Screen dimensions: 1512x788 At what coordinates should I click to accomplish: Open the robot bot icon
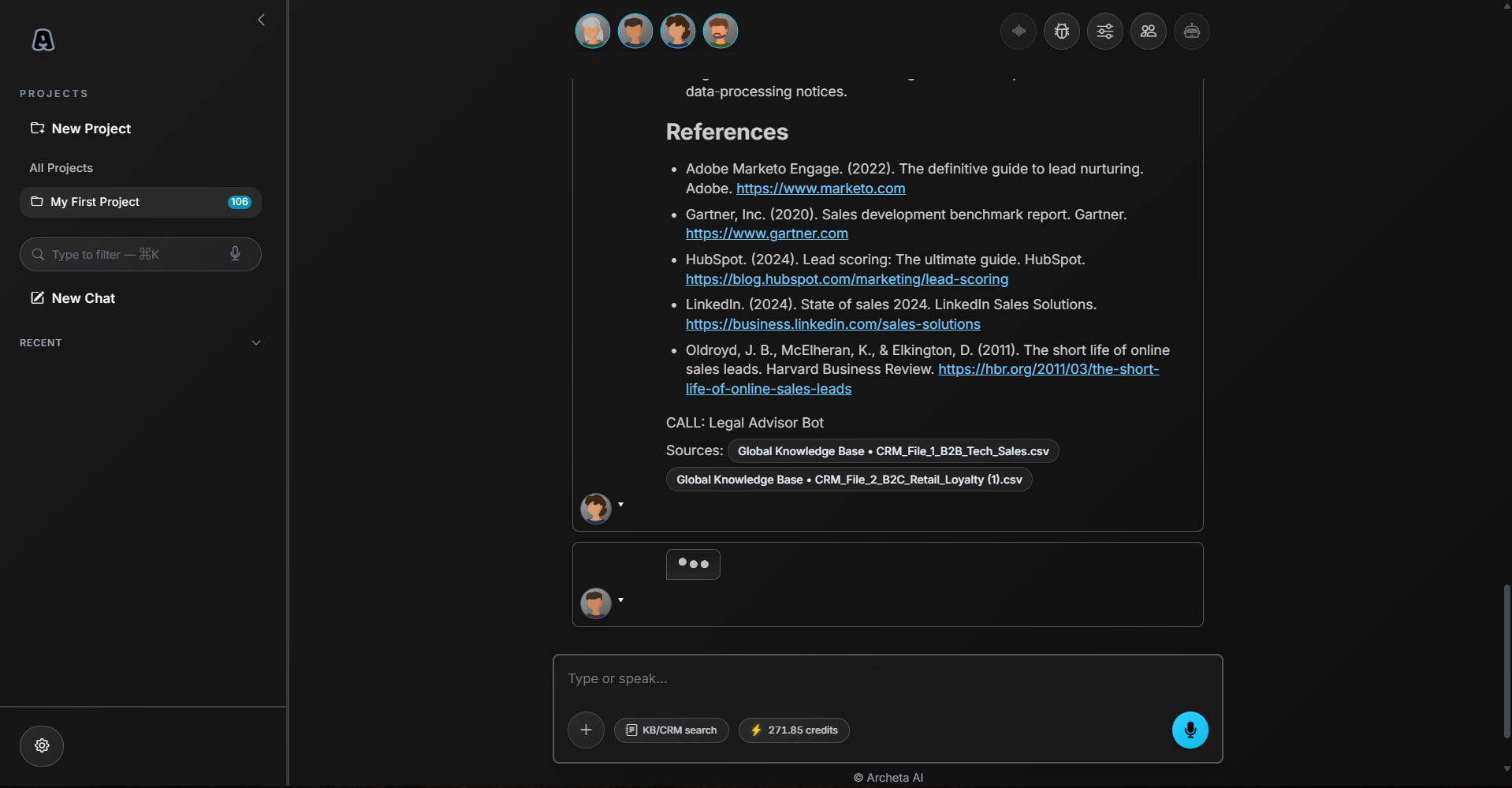(1192, 32)
